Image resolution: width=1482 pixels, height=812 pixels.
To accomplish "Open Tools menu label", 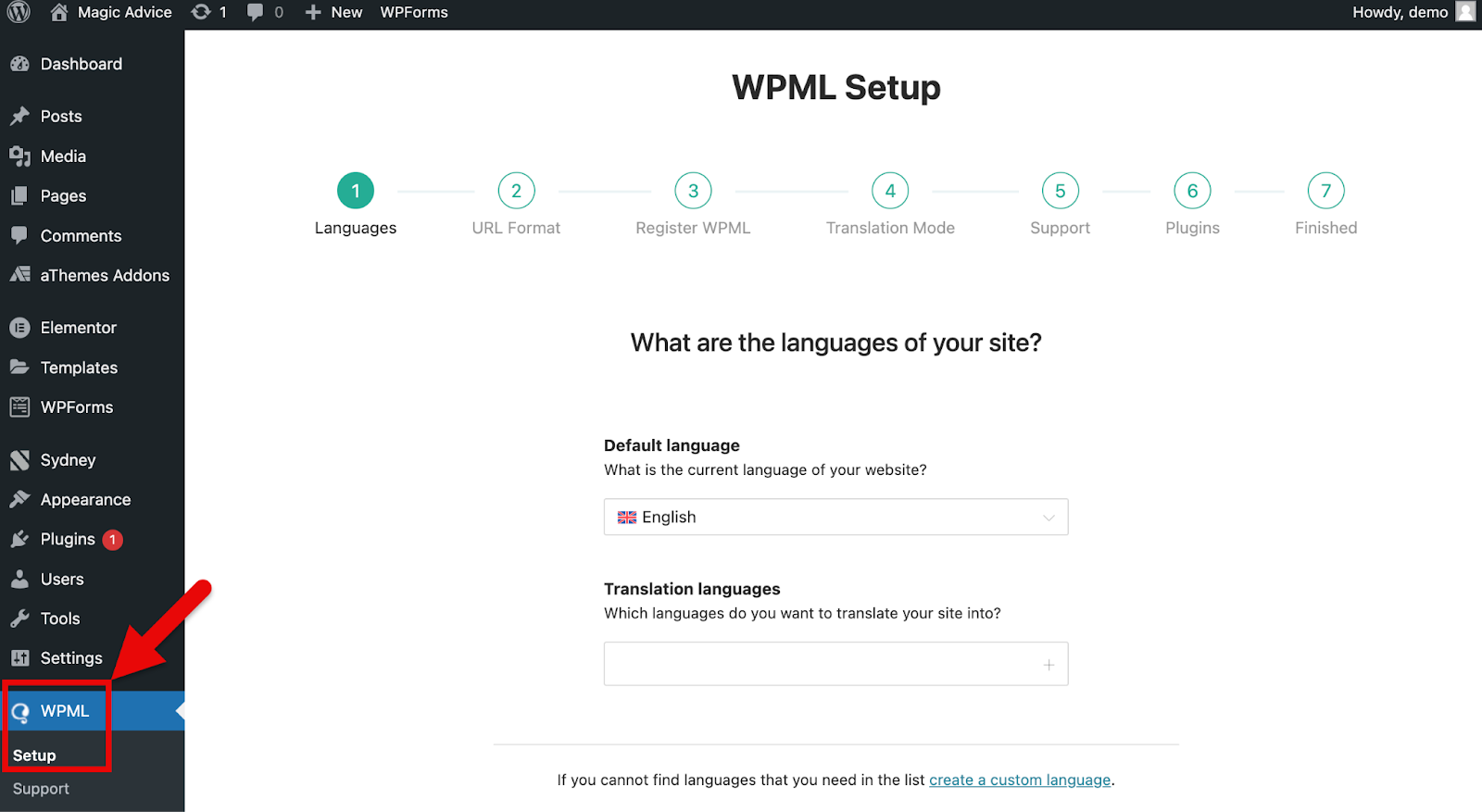I will coord(60,618).
